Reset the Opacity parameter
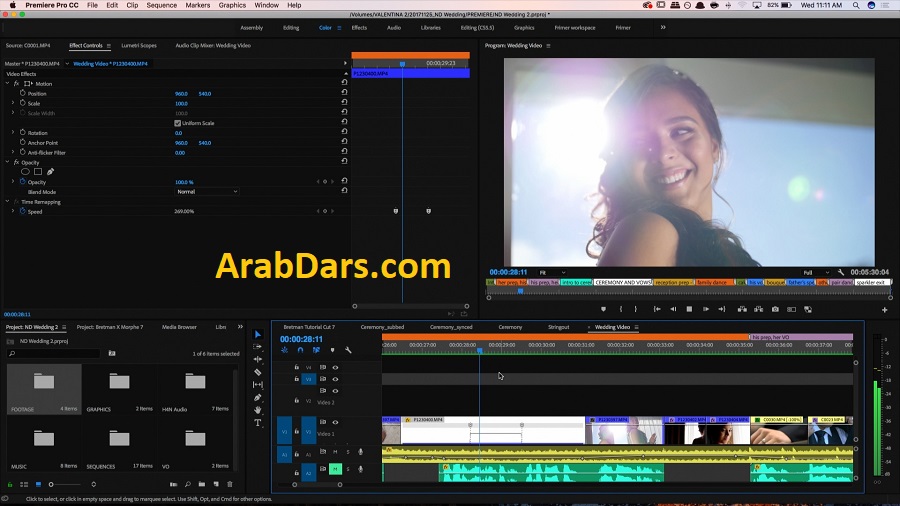The width and height of the screenshot is (900, 506). point(344,181)
